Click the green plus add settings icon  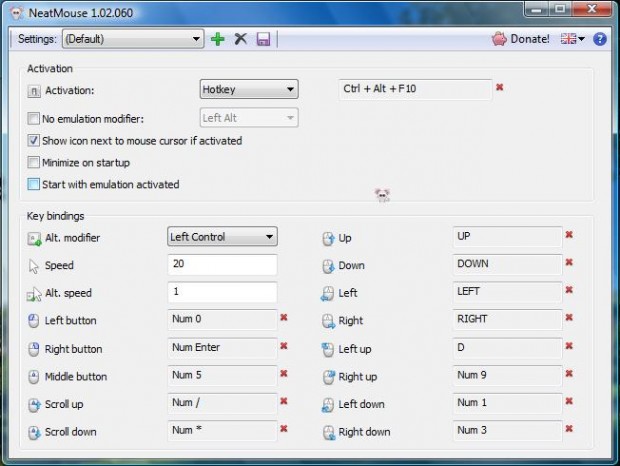click(x=218, y=39)
